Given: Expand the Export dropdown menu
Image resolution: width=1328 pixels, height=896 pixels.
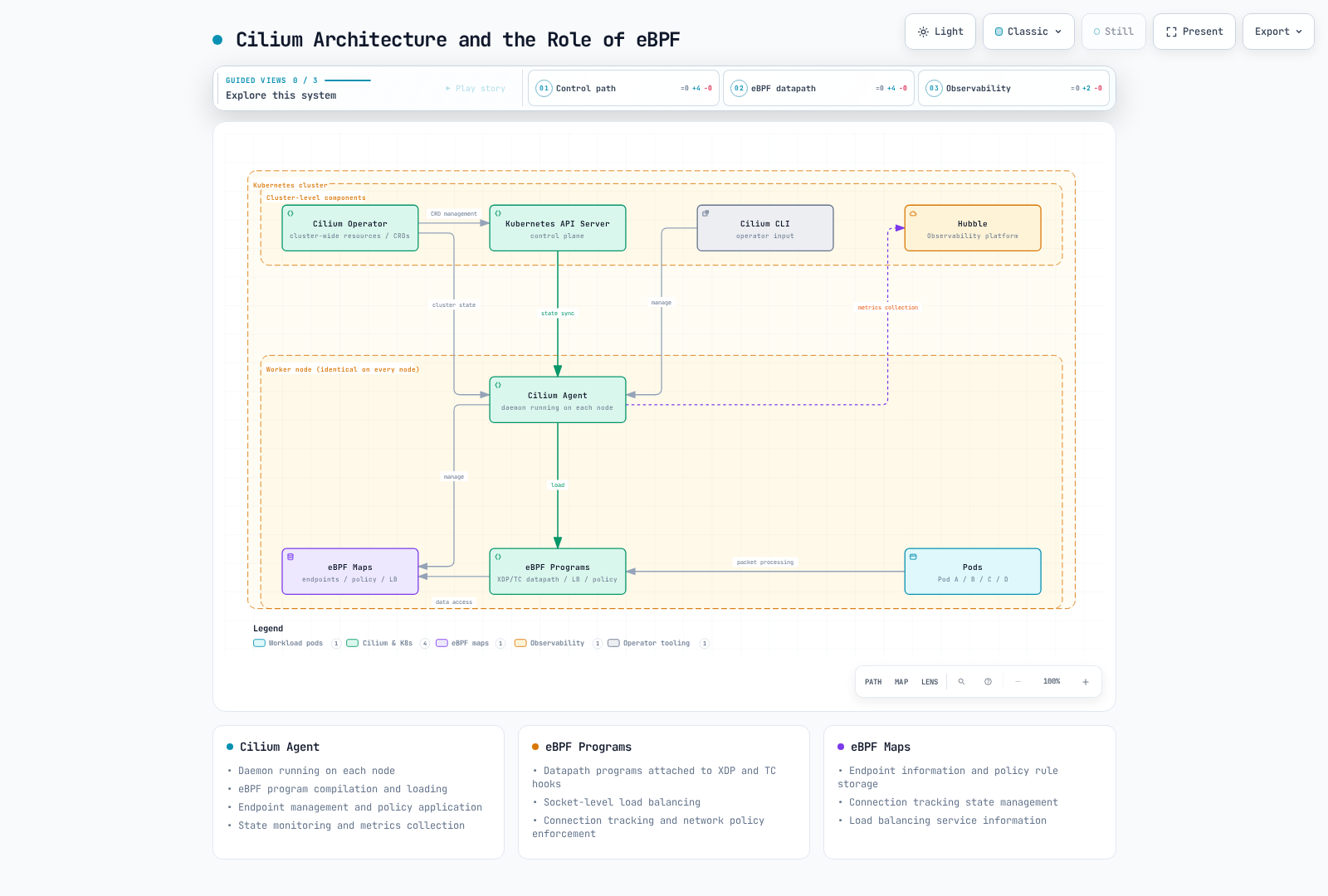Looking at the screenshot, I should pos(1278,32).
